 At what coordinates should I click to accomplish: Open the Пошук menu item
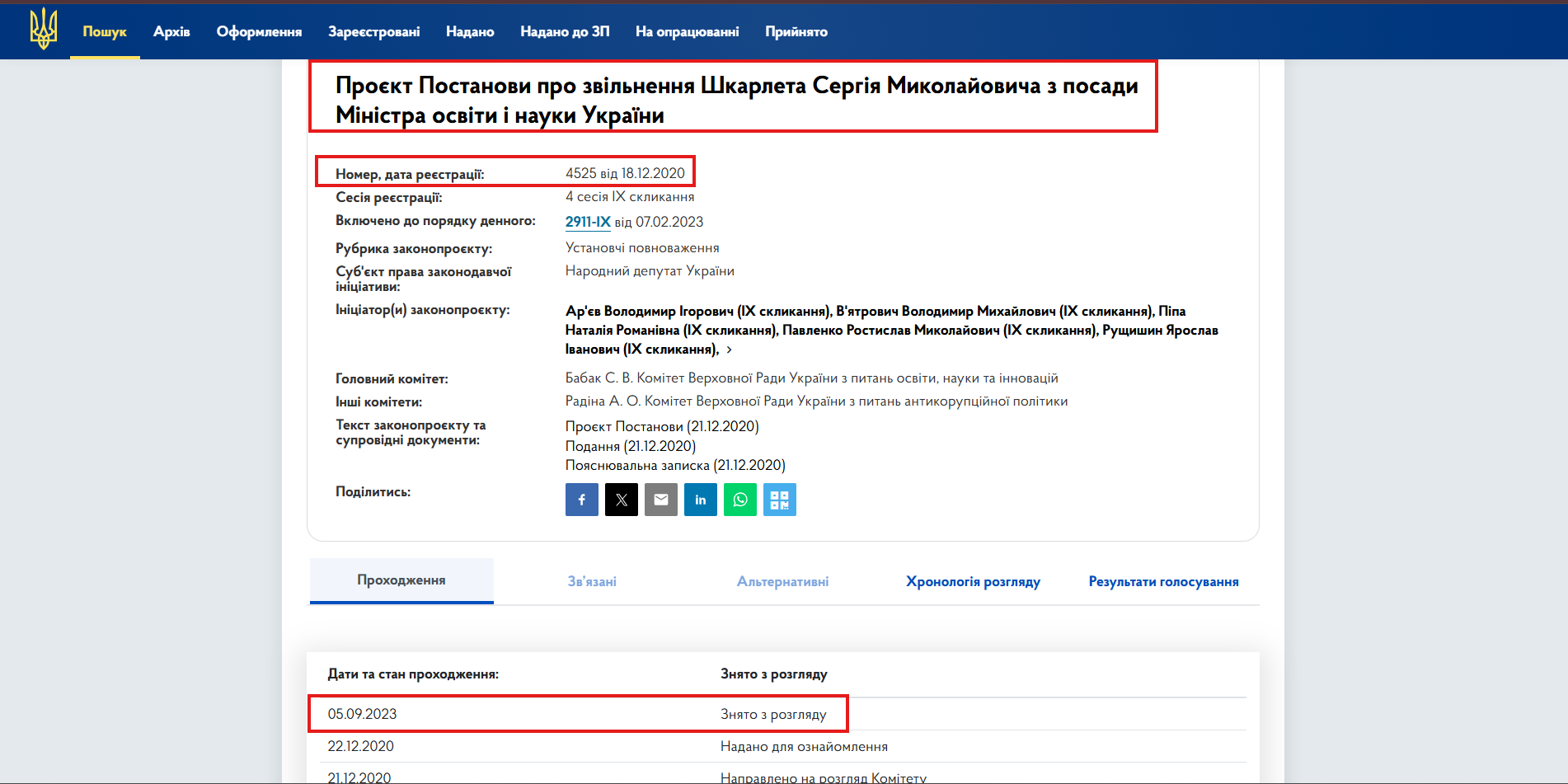coord(105,31)
